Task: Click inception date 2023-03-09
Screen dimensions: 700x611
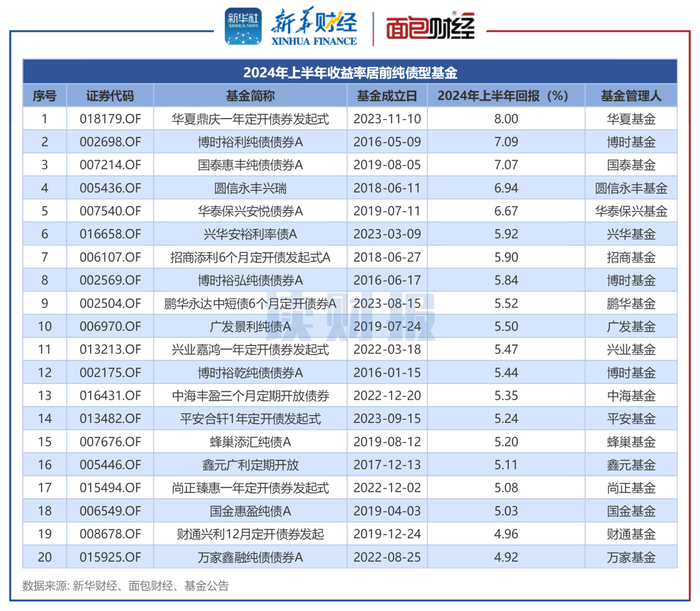Action: (387, 234)
